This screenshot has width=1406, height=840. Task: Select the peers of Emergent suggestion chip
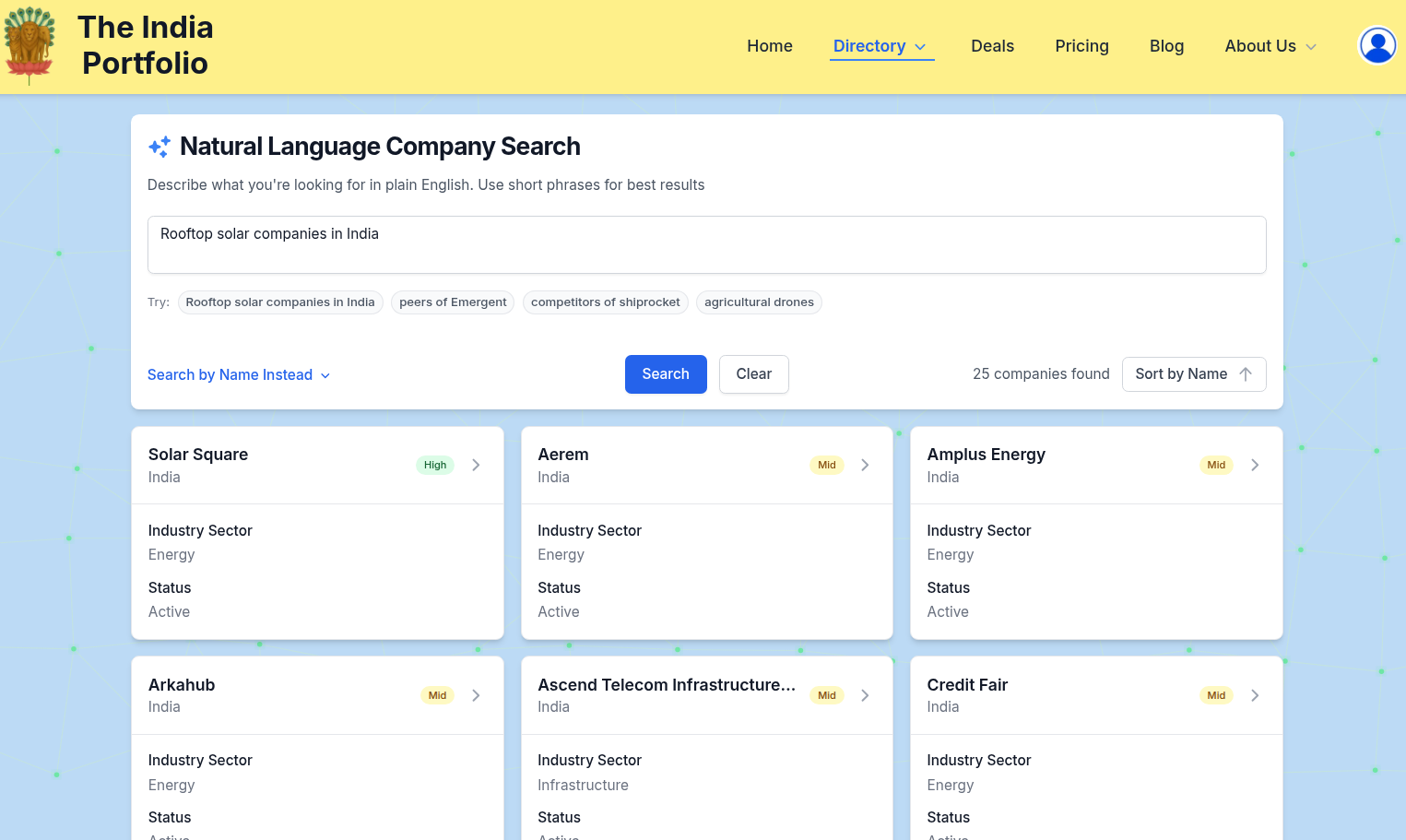click(452, 302)
